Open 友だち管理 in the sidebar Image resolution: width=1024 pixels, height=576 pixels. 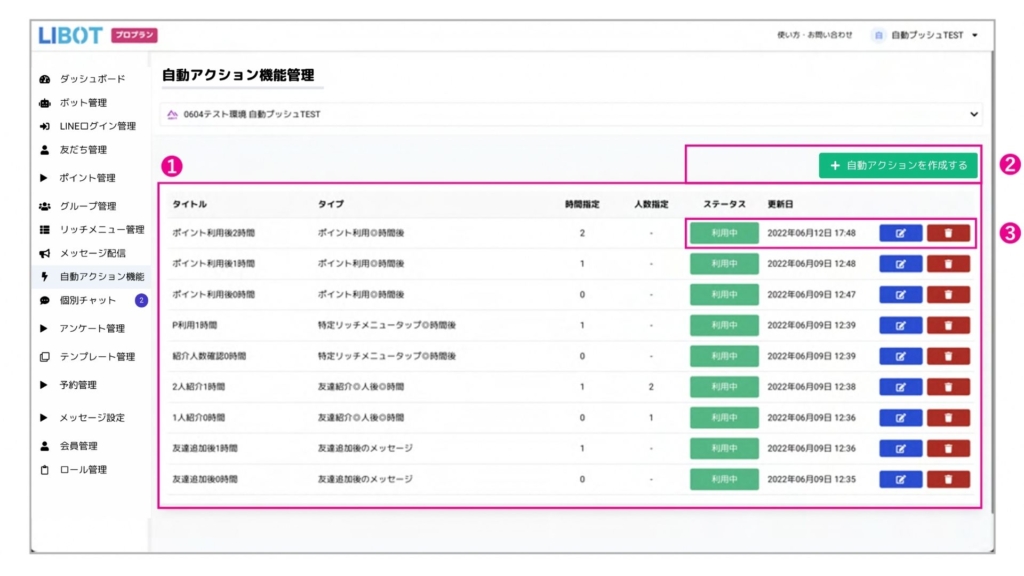pos(82,150)
